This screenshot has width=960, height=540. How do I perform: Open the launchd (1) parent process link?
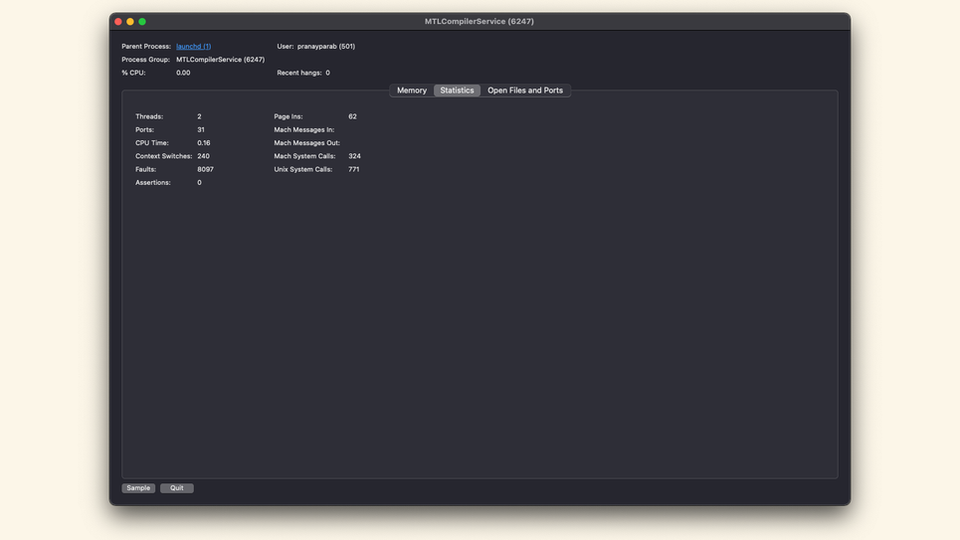coord(193,47)
